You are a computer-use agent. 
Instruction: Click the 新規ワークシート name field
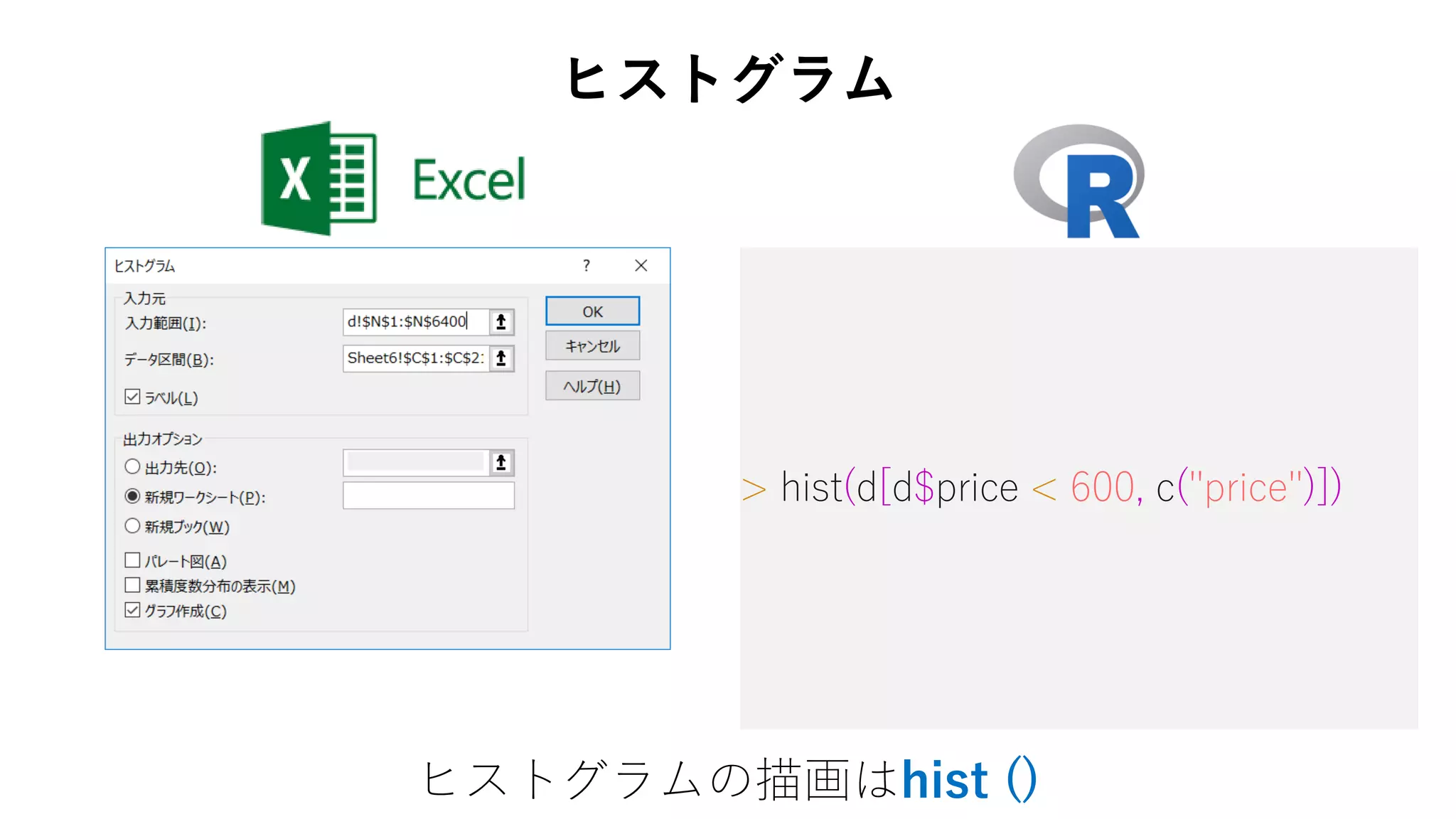pos(429,496)
